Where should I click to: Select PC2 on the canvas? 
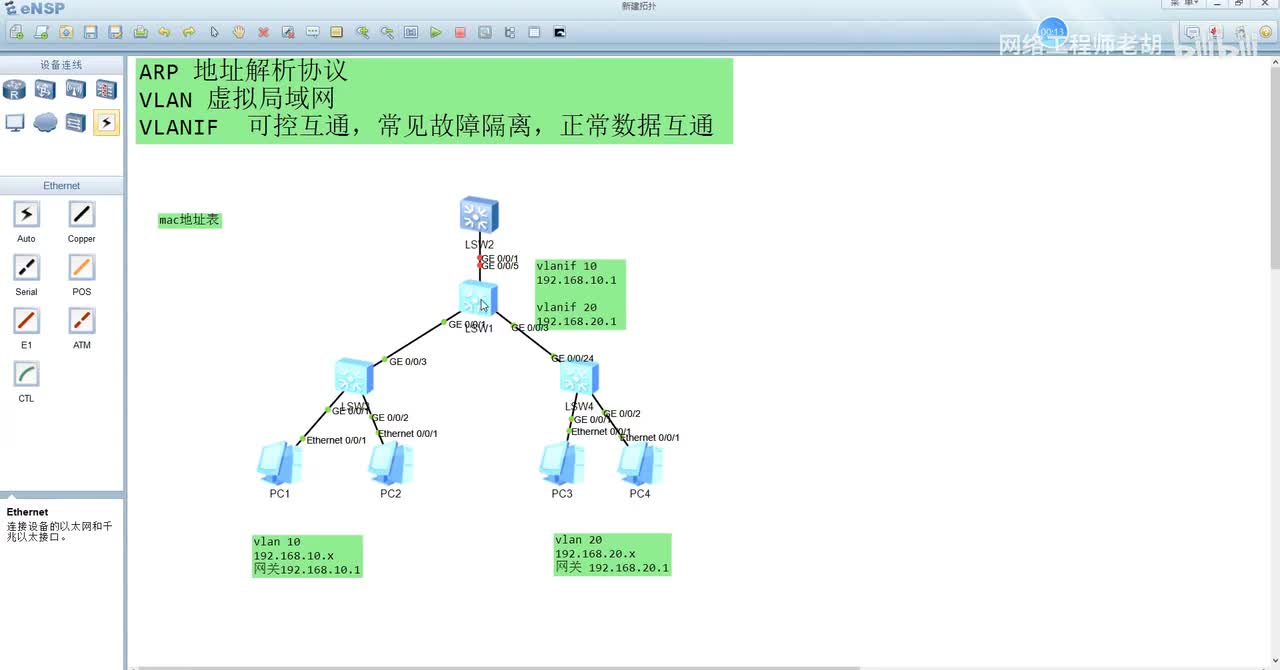click(x=390, y=463)
